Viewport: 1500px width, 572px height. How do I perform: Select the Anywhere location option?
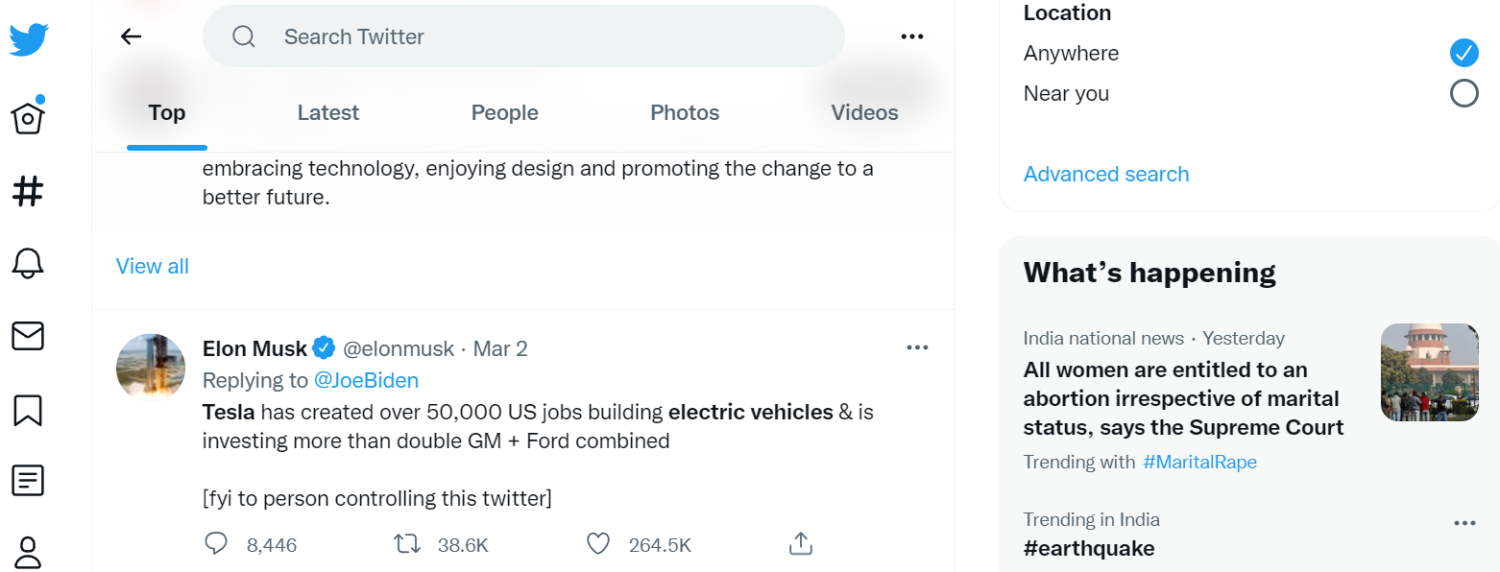pyautogui.click(x=1463, y=53)
